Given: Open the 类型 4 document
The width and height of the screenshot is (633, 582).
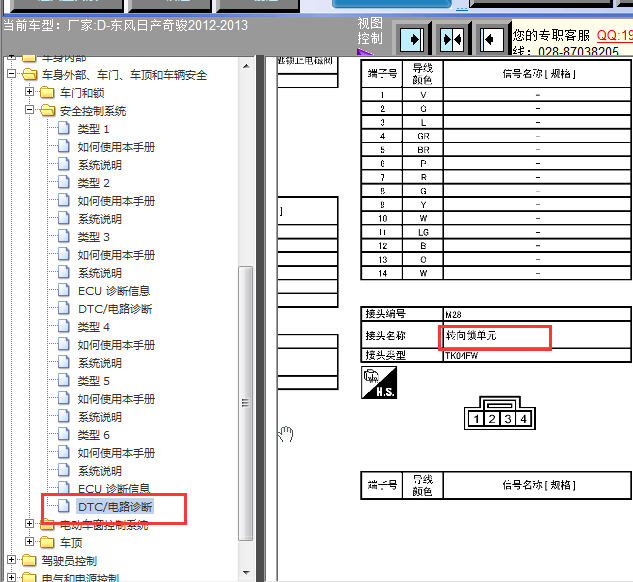Looking at the screenshot, I should click(x=93, y=327).
